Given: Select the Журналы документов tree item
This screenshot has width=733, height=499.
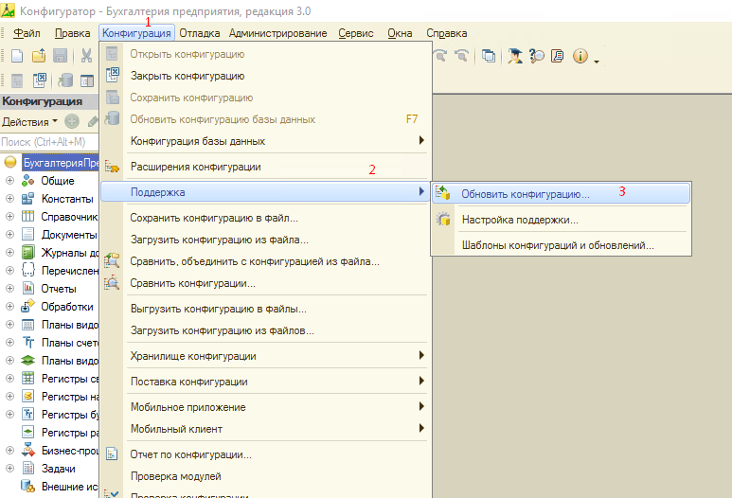Looking at the screenshot, I should (x=70, y=253).
